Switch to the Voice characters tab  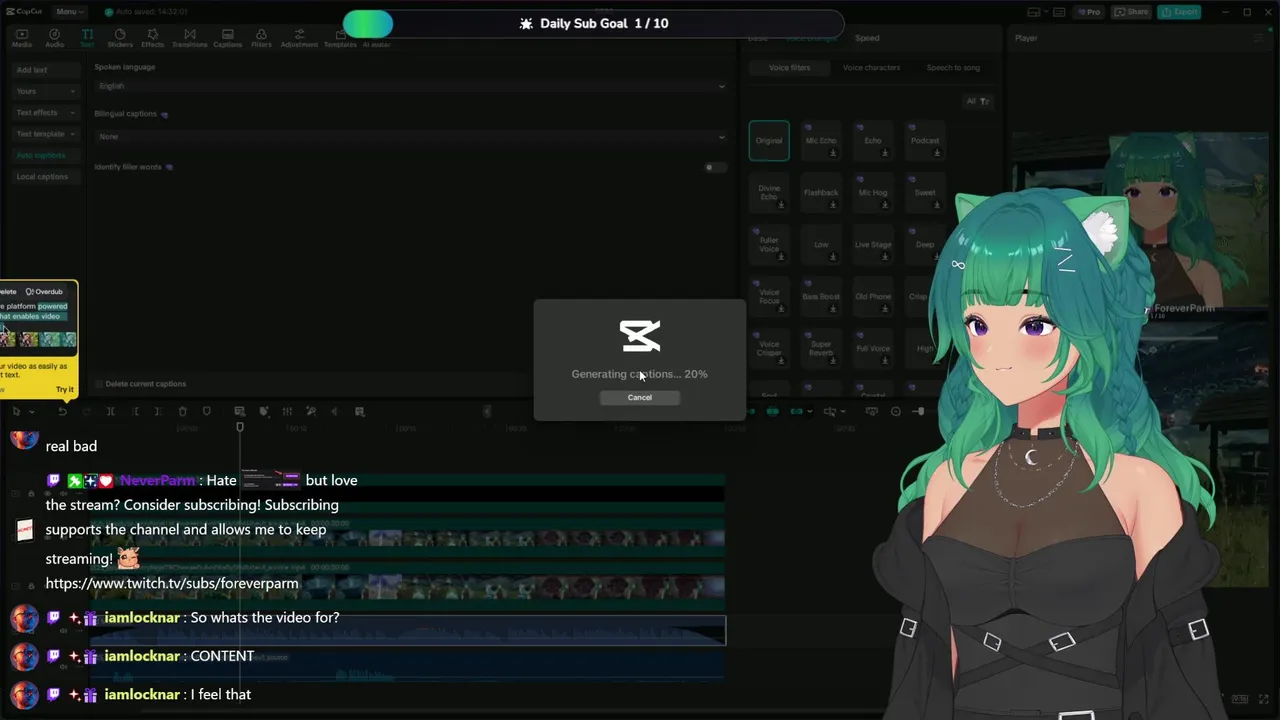click(x=871, y=67)
